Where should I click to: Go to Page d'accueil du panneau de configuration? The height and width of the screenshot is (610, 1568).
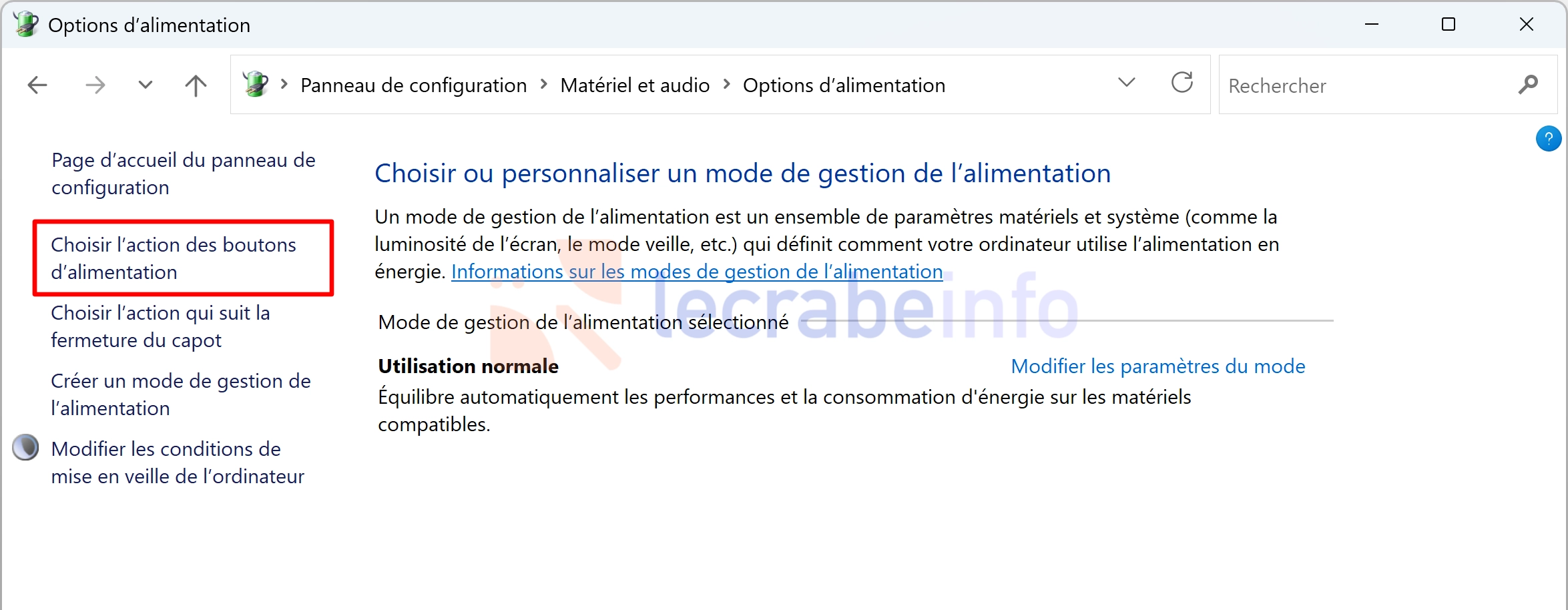184,174
